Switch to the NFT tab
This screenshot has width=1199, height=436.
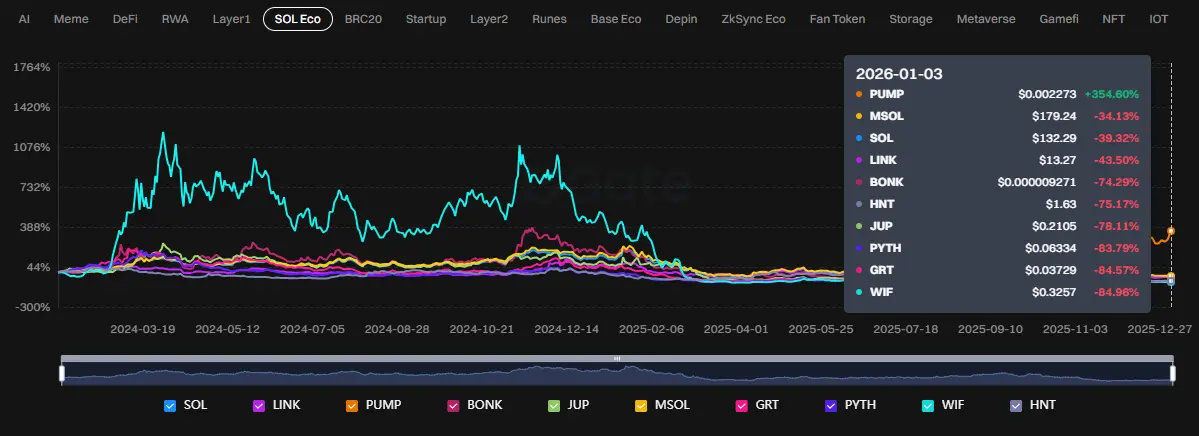coord(1113,19)
